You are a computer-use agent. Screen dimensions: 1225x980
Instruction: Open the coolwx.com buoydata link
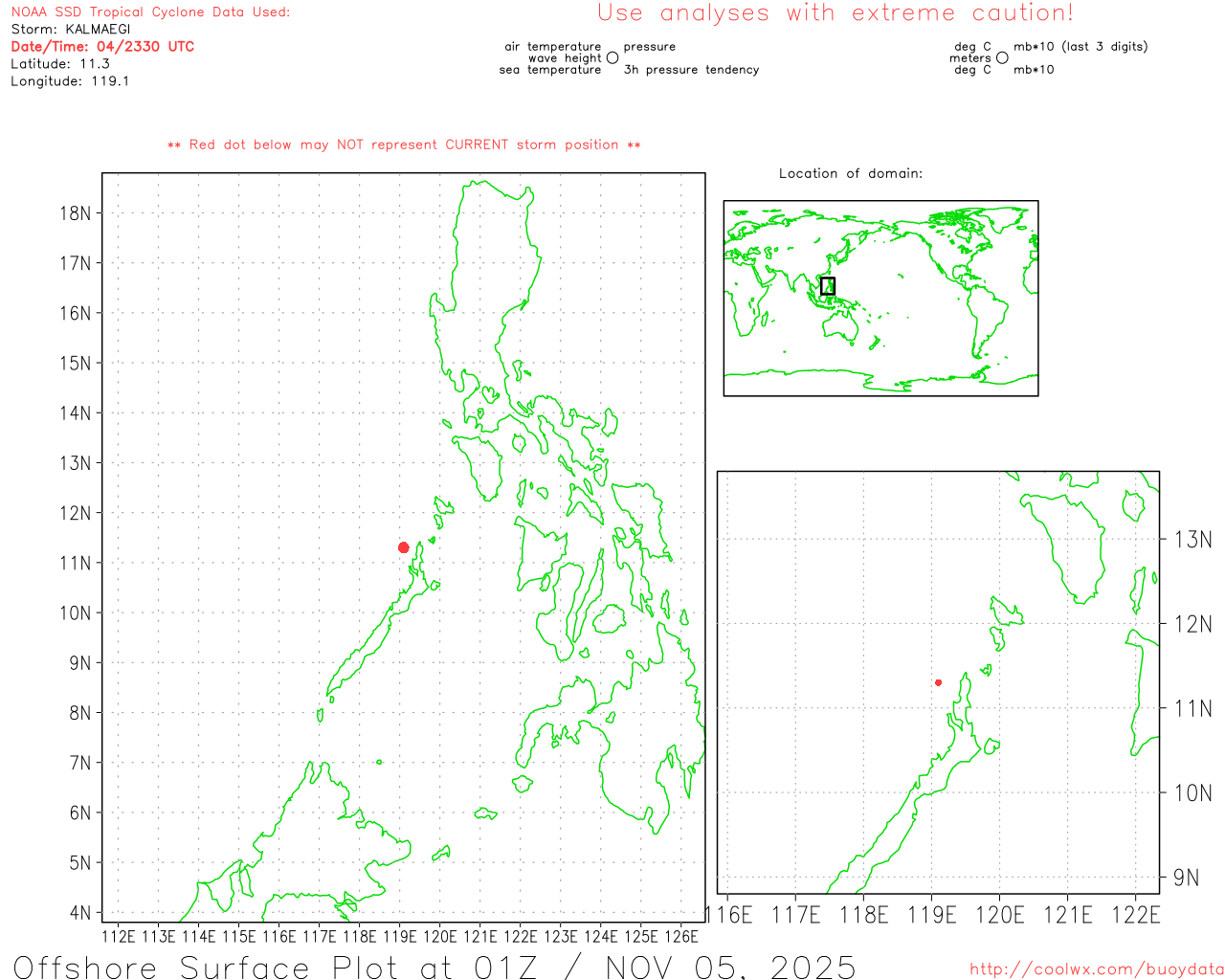1096,969
